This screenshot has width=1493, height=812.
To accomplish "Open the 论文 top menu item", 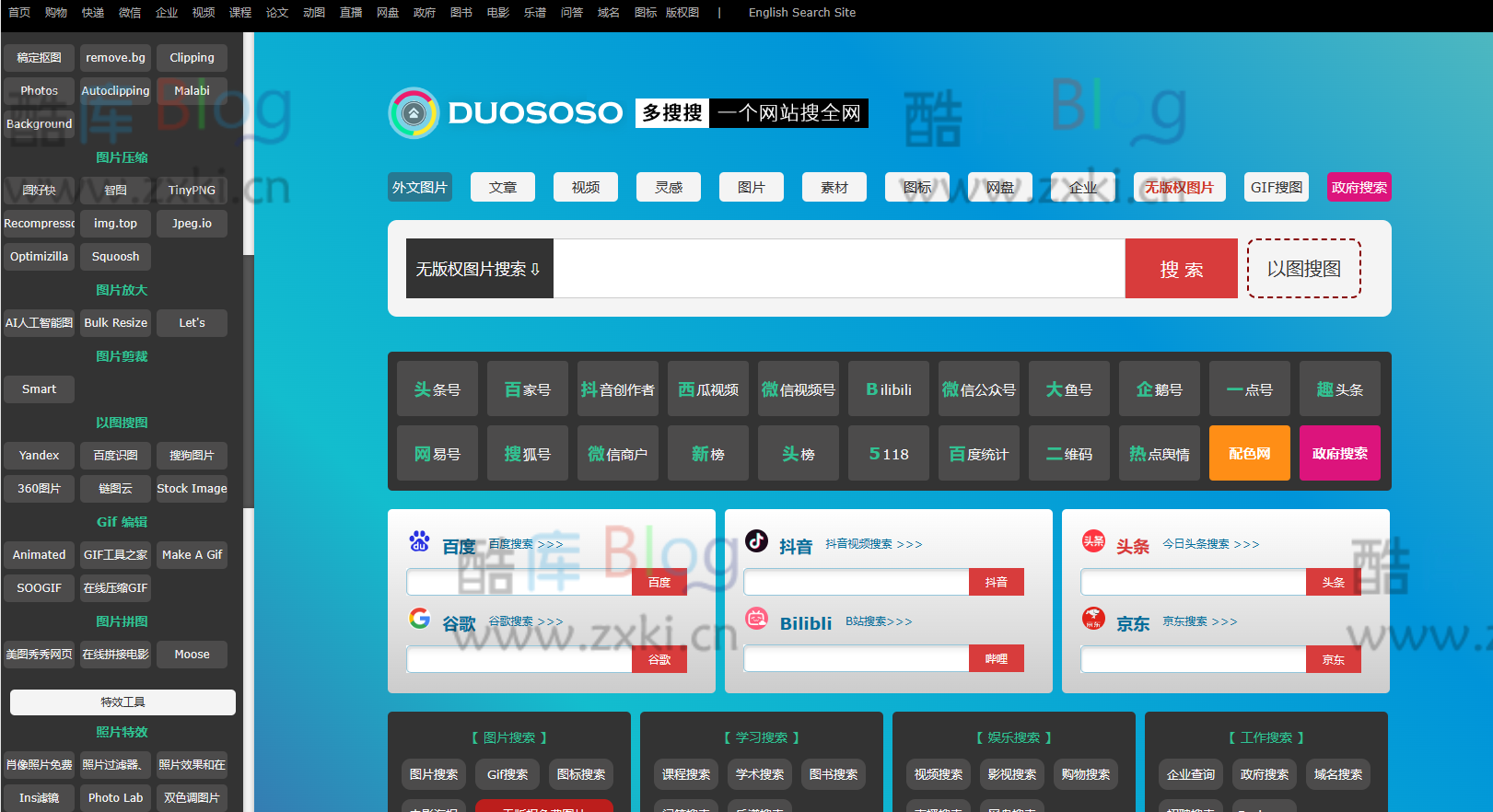I will pyautogui.click(x=277, y=12).
